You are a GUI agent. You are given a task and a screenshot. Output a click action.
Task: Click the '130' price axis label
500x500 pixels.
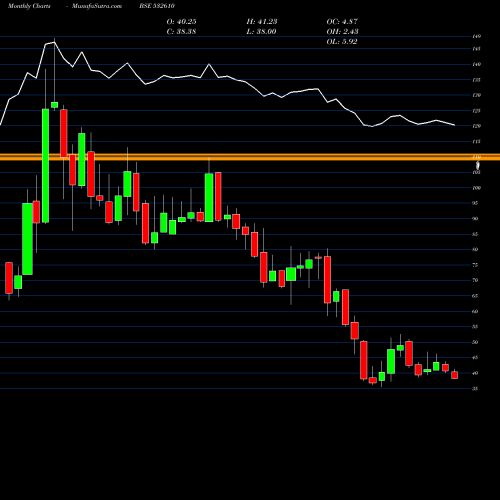477,95
